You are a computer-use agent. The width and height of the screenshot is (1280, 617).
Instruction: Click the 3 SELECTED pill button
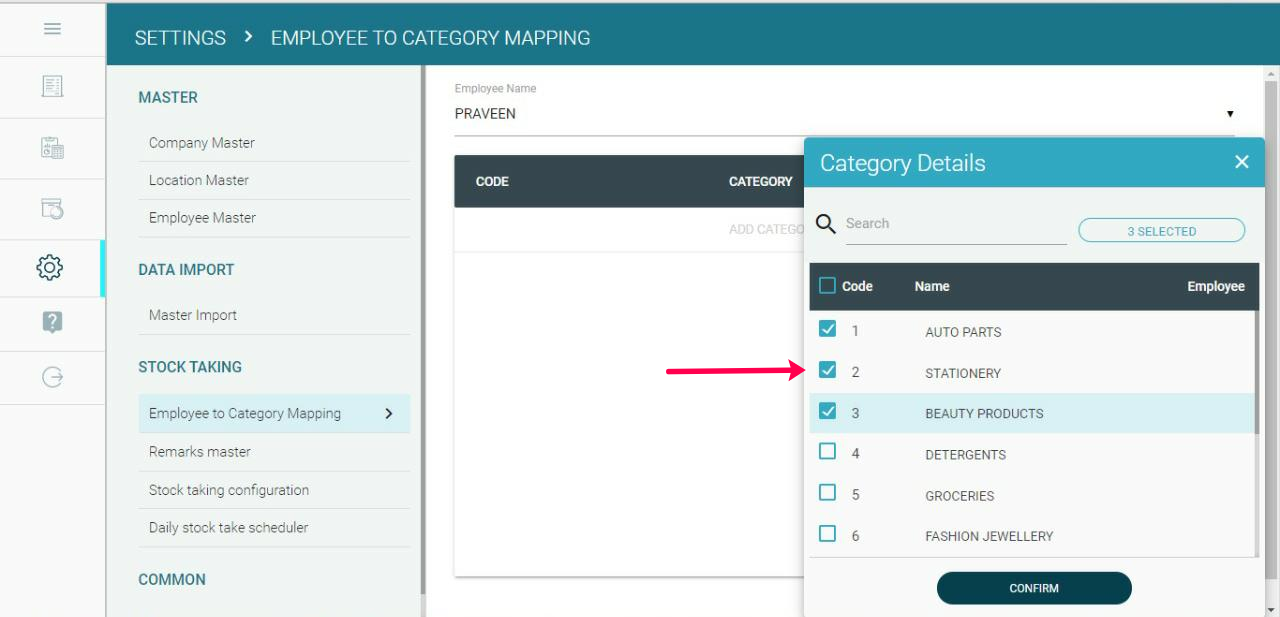point(1161,231)
